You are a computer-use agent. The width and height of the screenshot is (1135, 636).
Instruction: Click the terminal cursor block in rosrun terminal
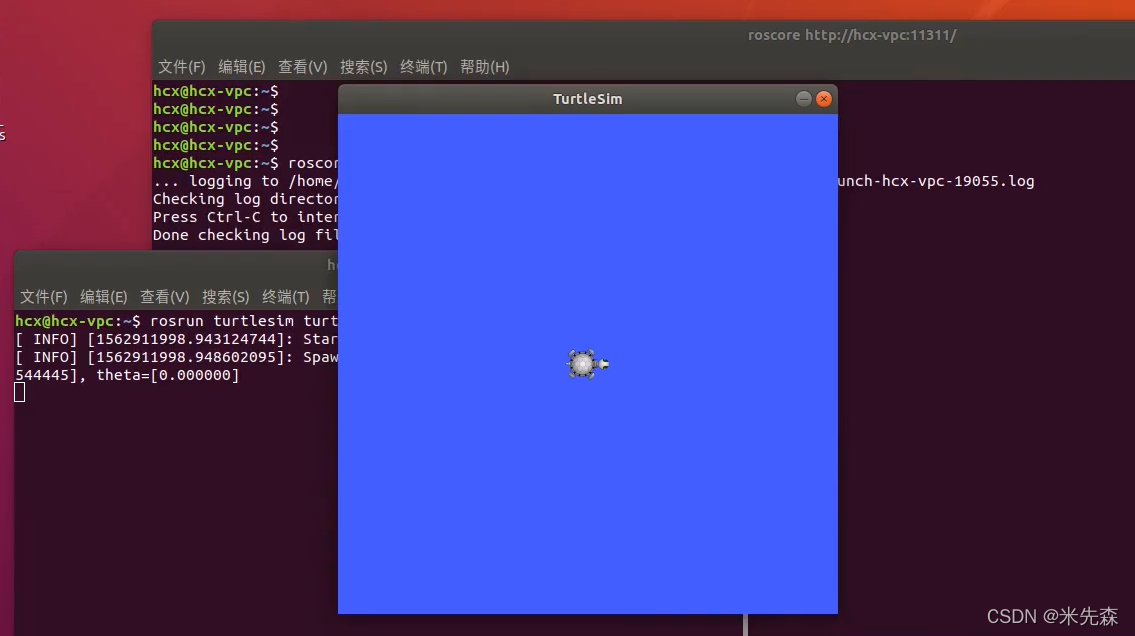[x=20, y=392]
